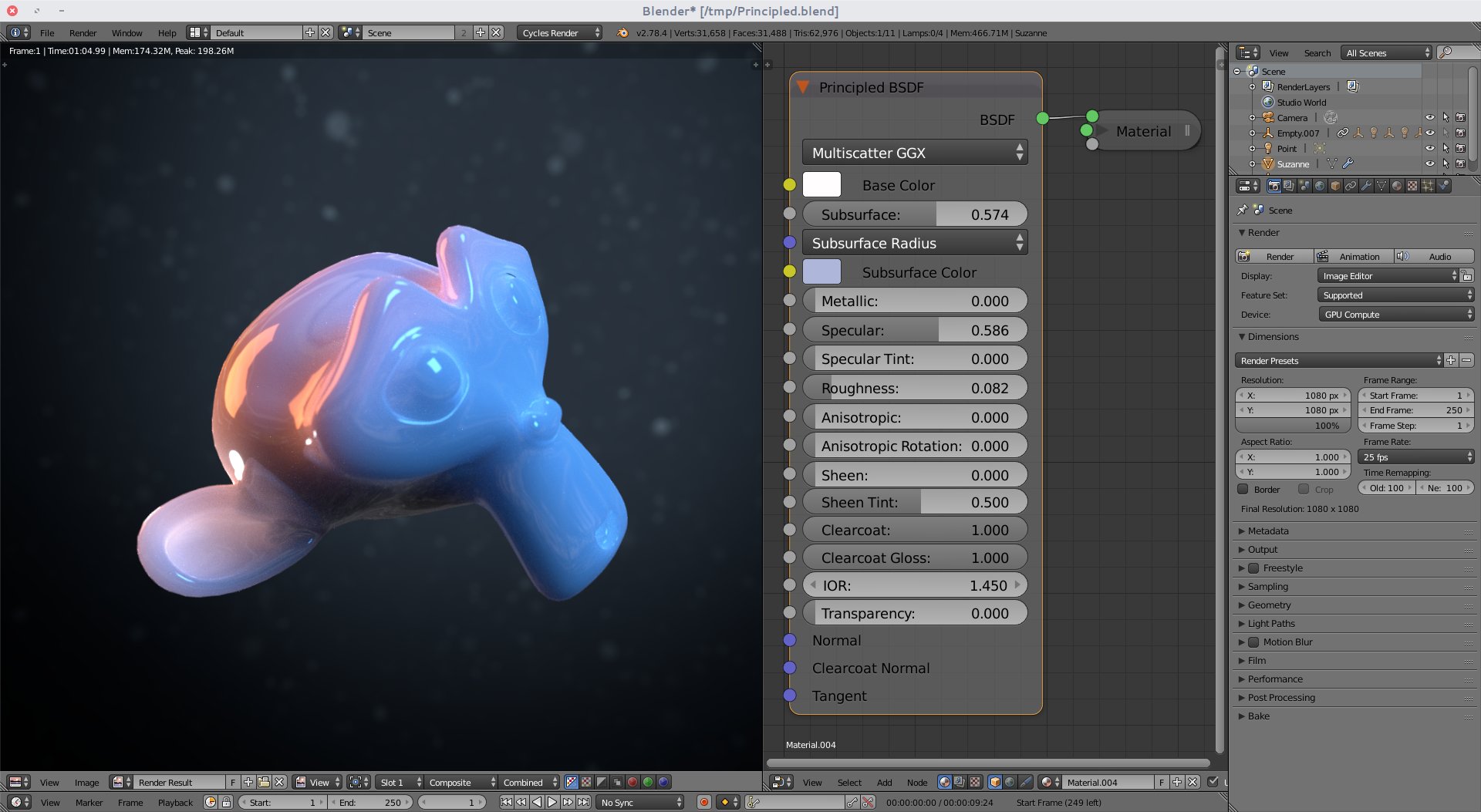1481x812 pixels.
Task: Open the Subsurface Color swatch
Action: coord(821,272)
